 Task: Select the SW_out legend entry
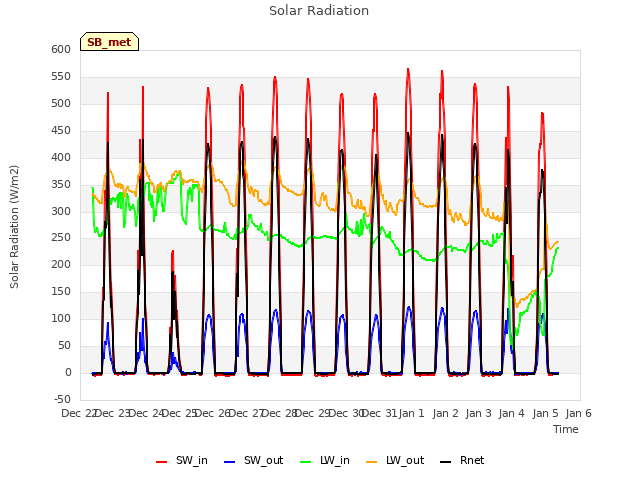(253, 460)
